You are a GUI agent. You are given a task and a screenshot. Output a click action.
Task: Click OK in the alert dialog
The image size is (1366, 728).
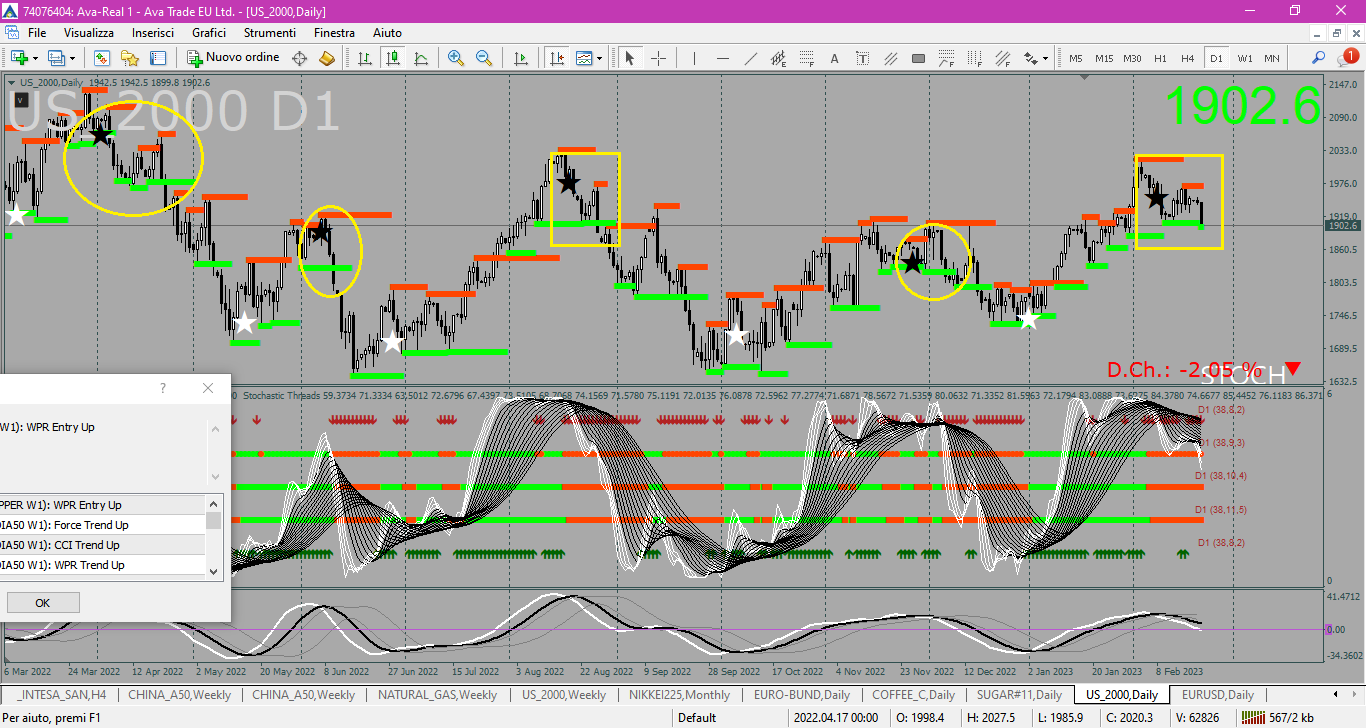(x=43, y=603)
